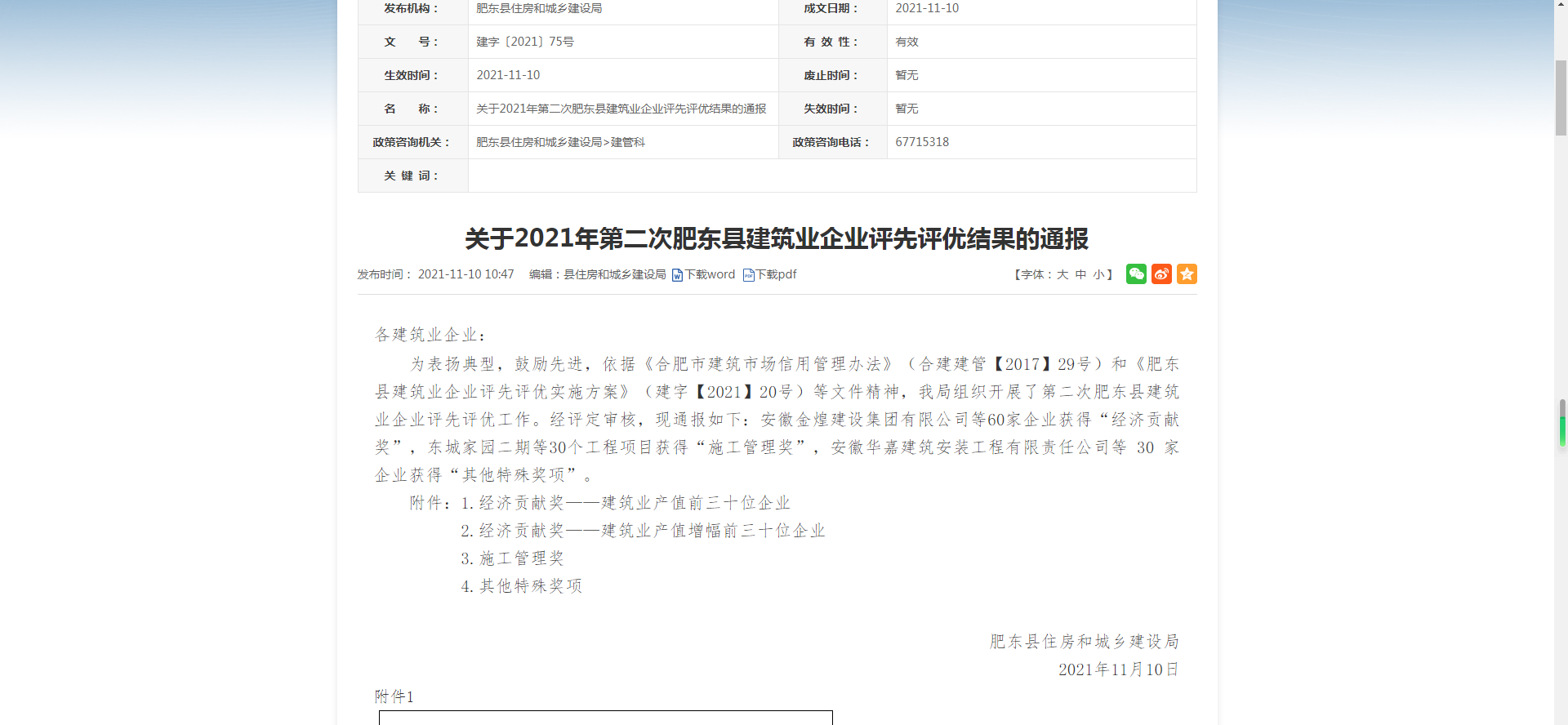Share the article via WeChat icon
Viewport: 1568px width, 725px height.
[1136, 274]
